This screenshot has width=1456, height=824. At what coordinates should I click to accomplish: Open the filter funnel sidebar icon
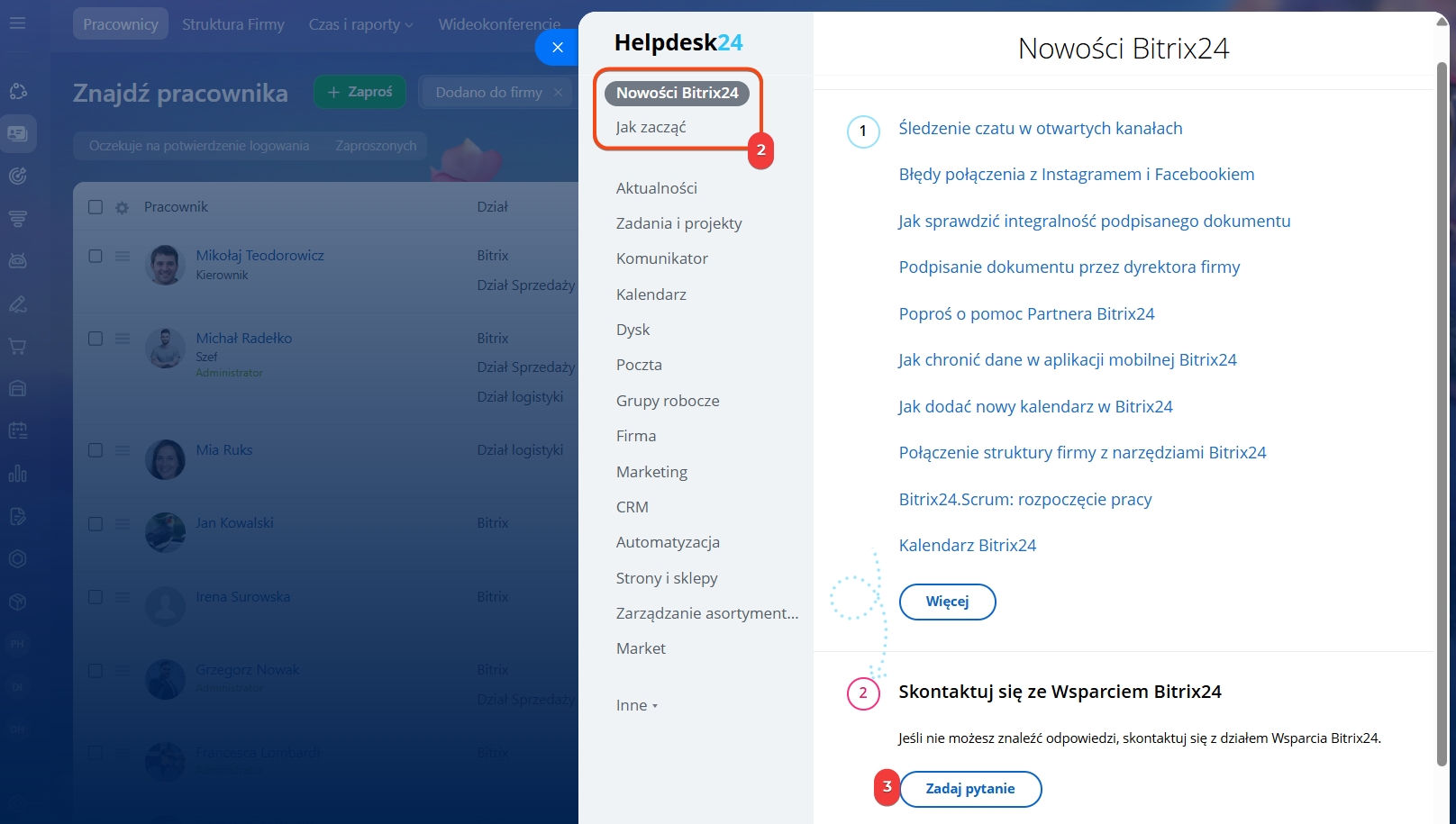pos(18,219)
